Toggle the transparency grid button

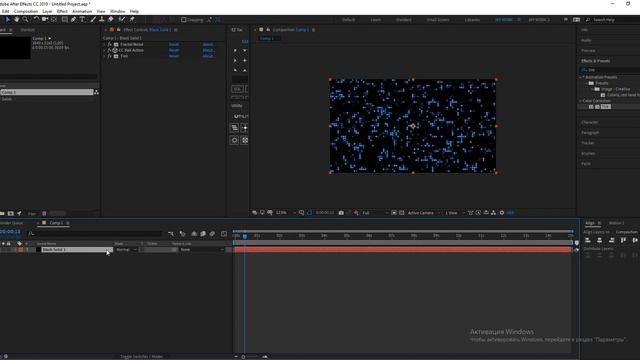[402, 213]
